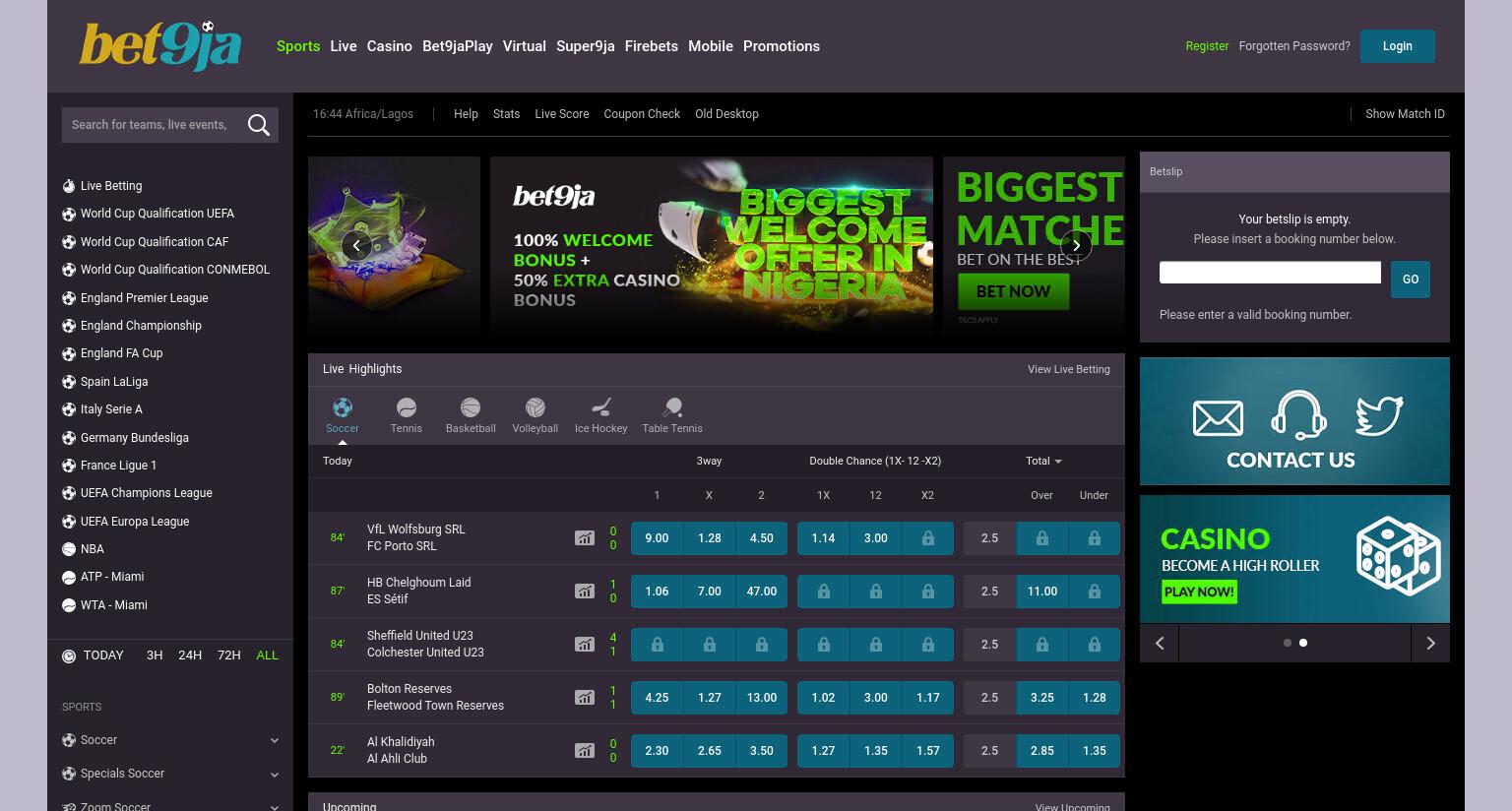Click the Twitter bird icon
The image size is (1512, 811).
pos(1379,416)
